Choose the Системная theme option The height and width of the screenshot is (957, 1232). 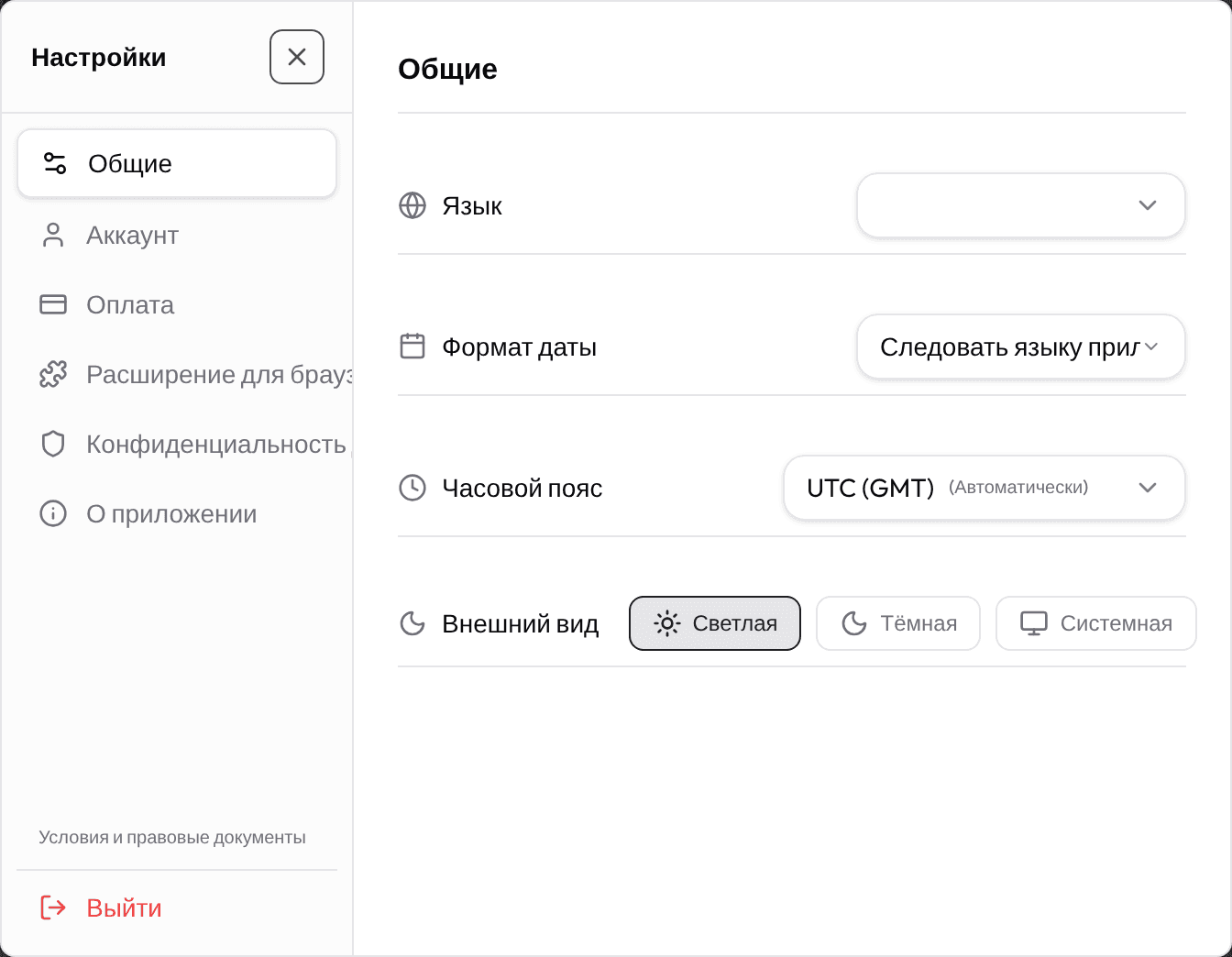(x=1096, y=623)
